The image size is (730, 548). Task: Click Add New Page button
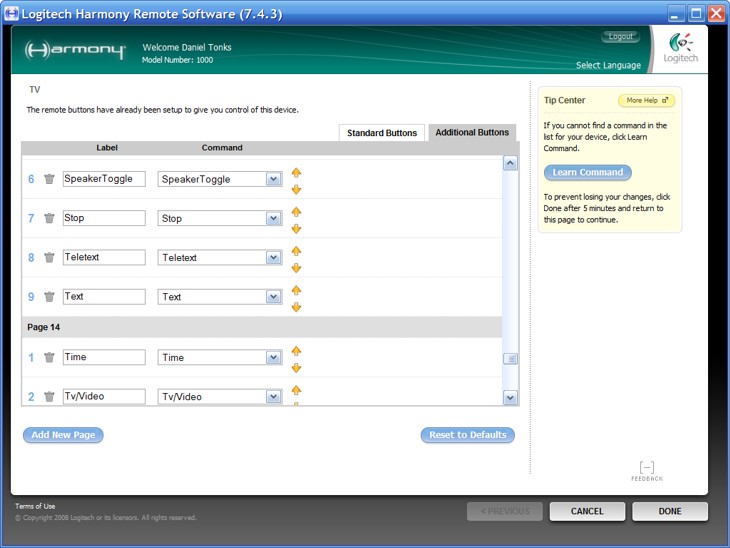[x=63, y=435]
